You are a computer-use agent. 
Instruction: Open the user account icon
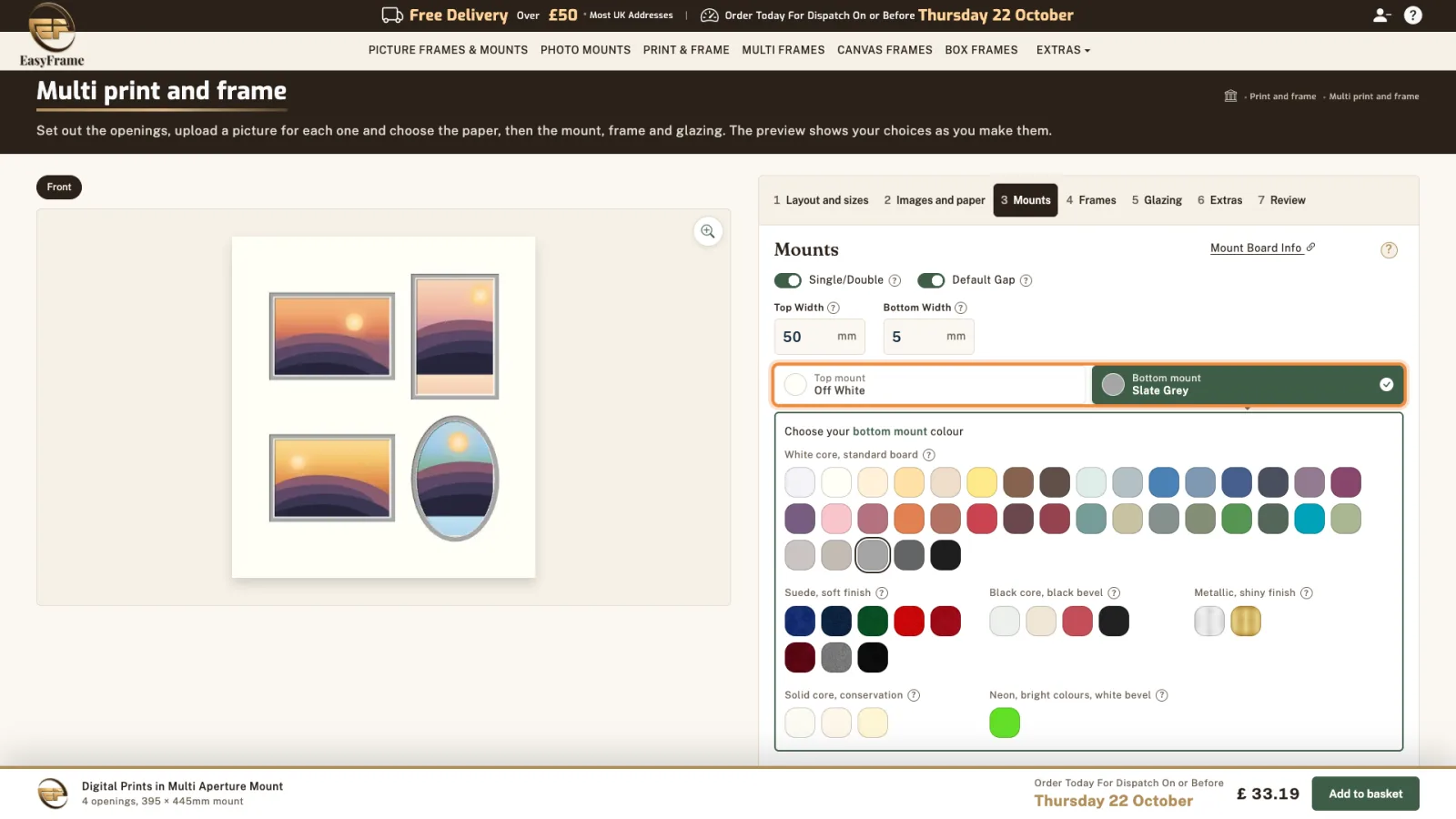(x=1381, y=15)
